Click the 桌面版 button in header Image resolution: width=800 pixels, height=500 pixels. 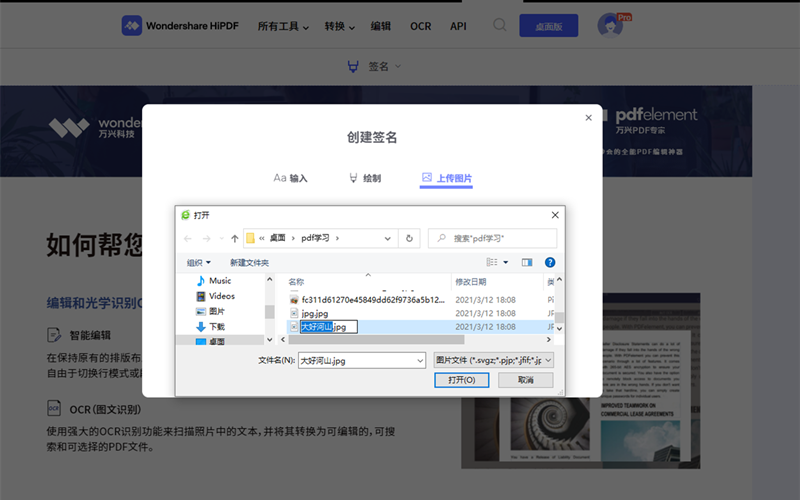tap(548, 26)
